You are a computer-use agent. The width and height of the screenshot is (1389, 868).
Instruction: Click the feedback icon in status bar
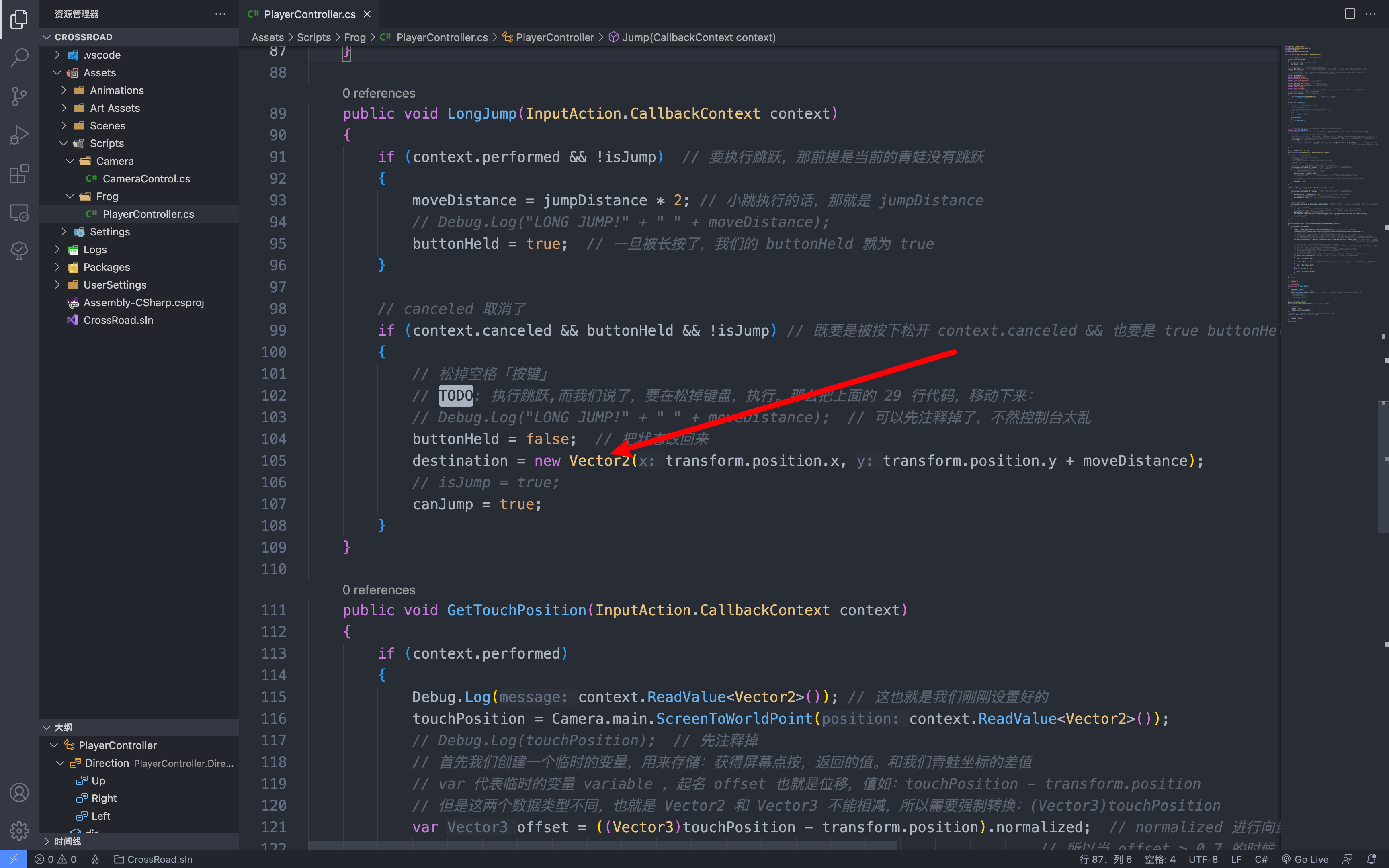click(x=1347, y=860)
